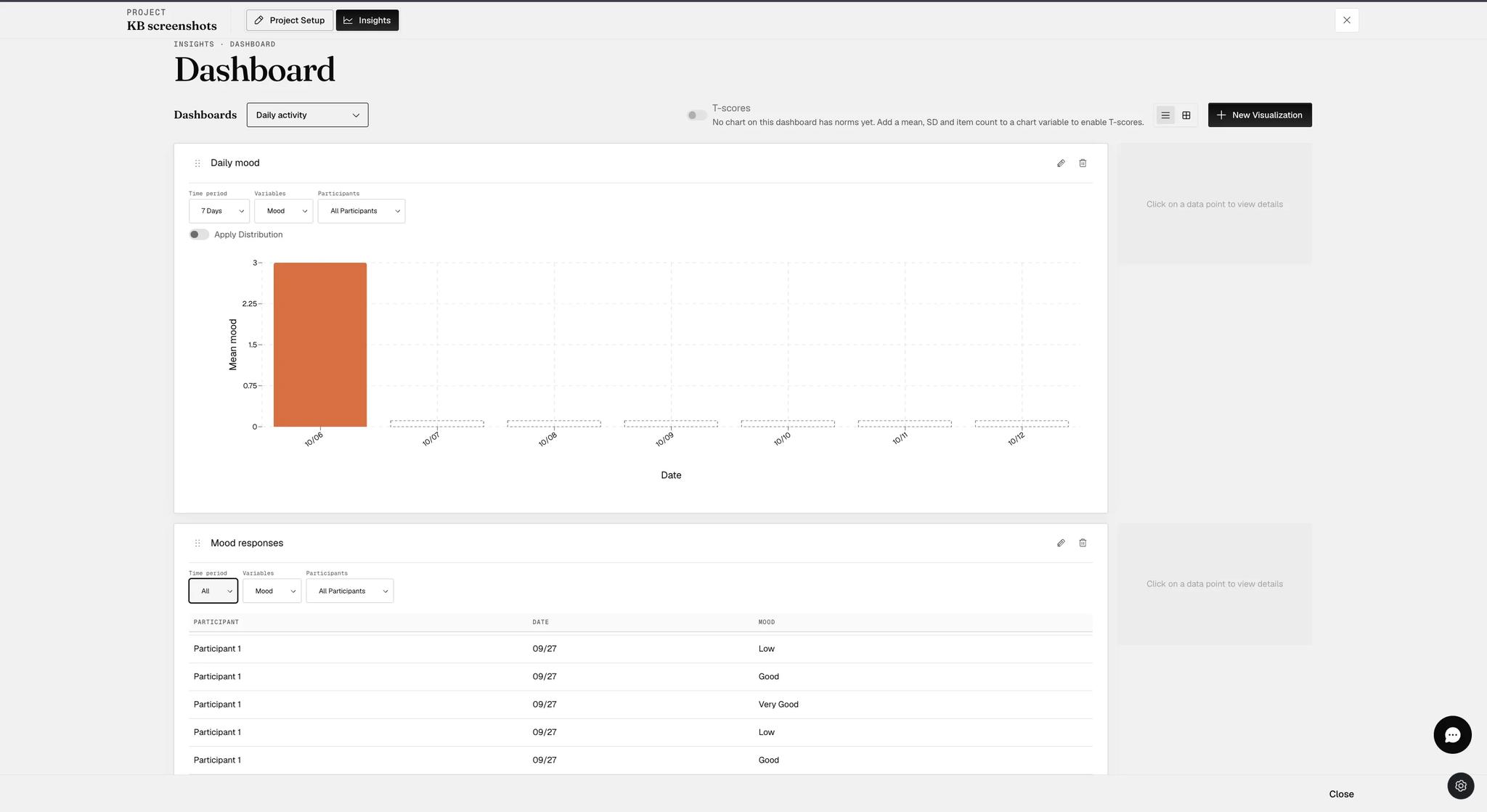Screen dimensions: 1487x812
Task: Delete the Mood responses visualization with trash icon
Action: tap(1083, 543)
